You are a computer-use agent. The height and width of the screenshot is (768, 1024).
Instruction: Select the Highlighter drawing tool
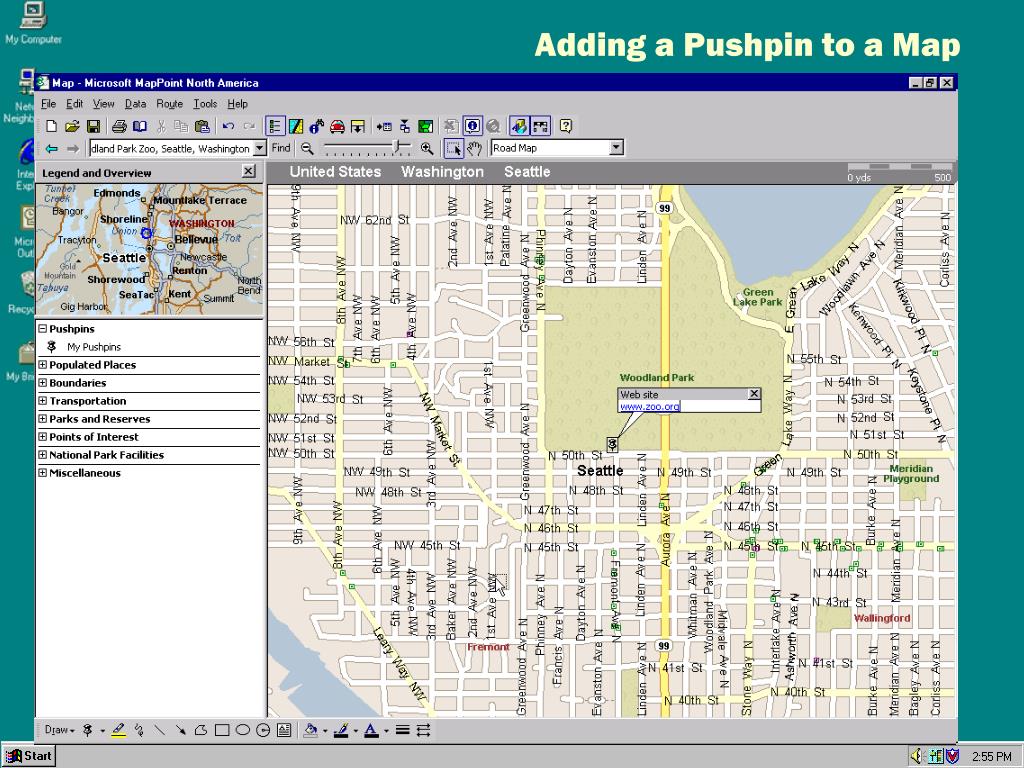tap(119, 730)
